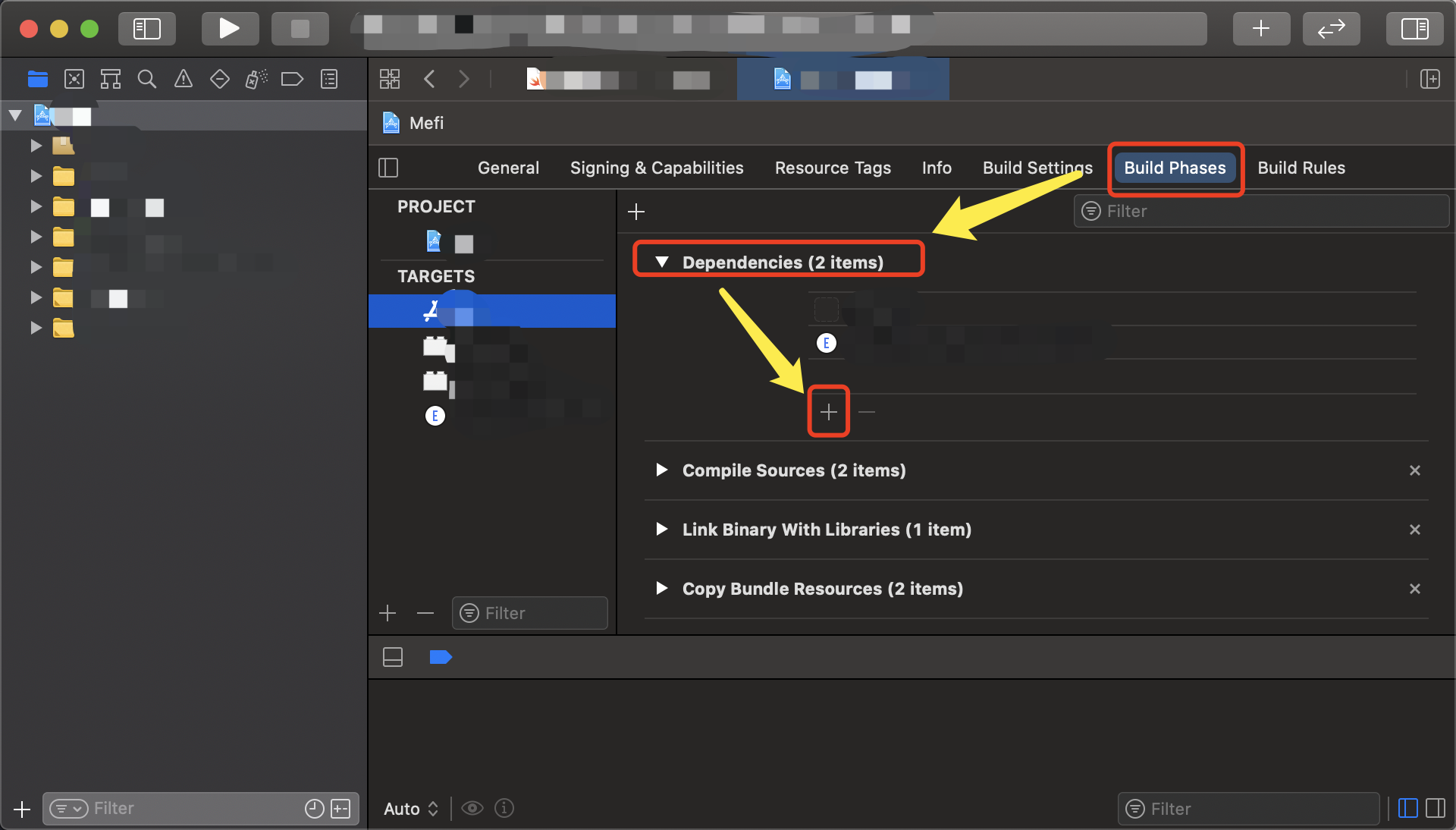Add file with navigator bottom plus
Viewport: 1456px width, 830px height.
(22, 810)
